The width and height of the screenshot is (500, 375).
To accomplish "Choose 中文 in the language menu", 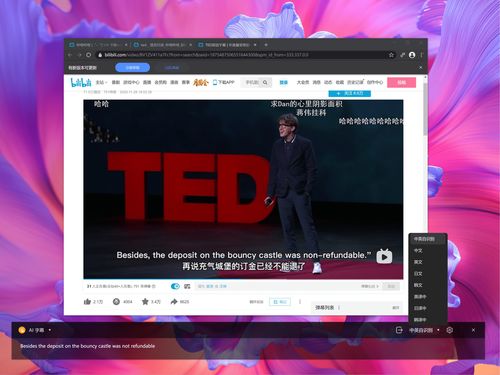I will 428,250.
